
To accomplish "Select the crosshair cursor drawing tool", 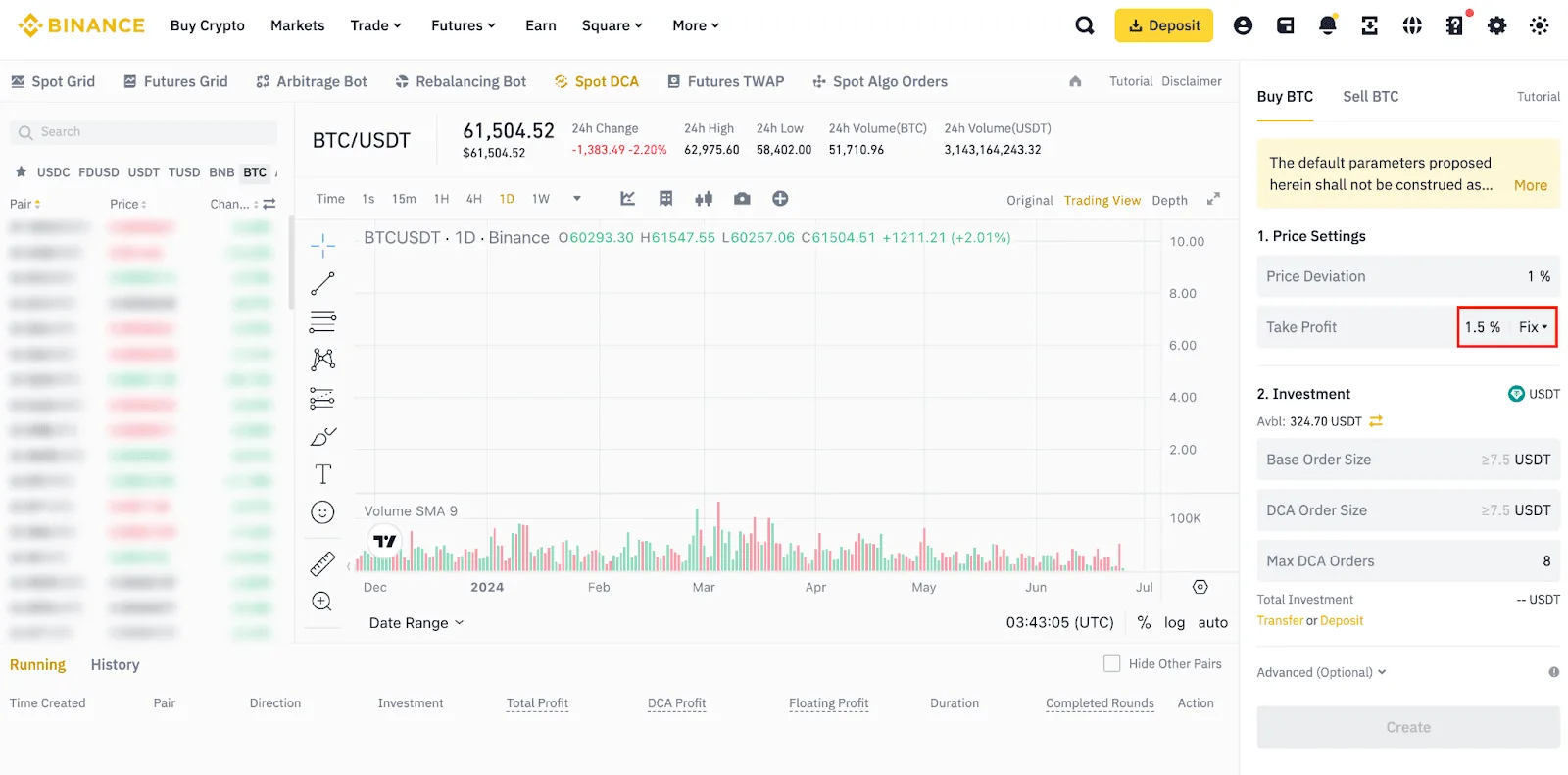I will pyautogui.click(x=322, y=245).
